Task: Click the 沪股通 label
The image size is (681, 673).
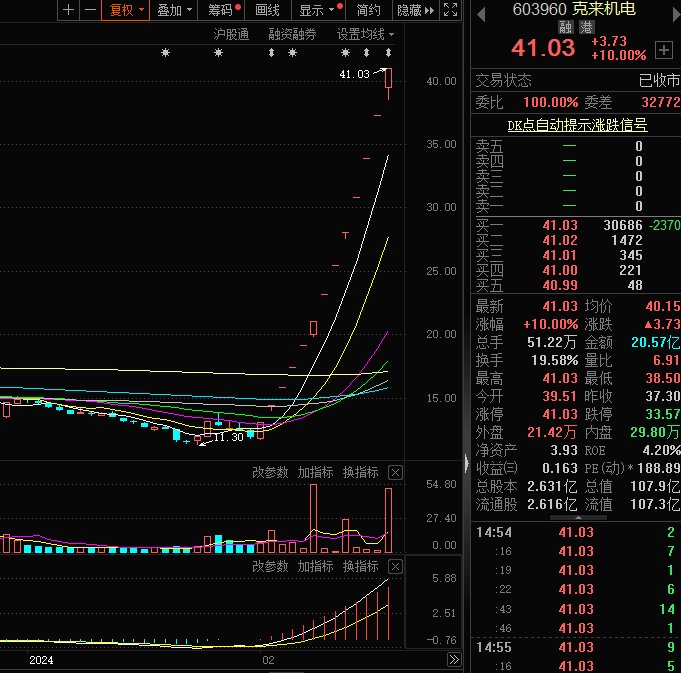Action: coord(231,34)
